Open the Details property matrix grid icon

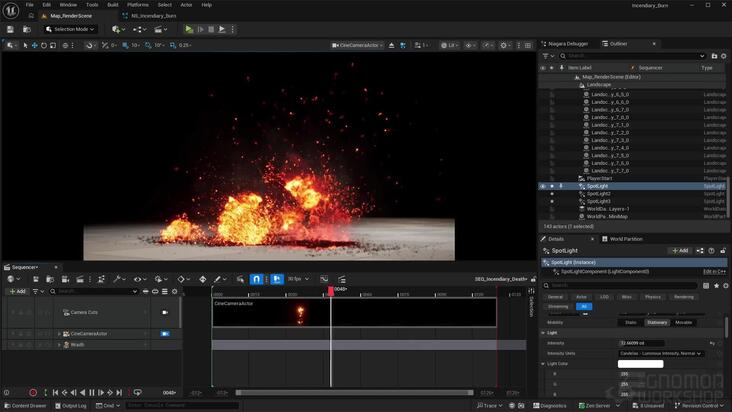706,285
